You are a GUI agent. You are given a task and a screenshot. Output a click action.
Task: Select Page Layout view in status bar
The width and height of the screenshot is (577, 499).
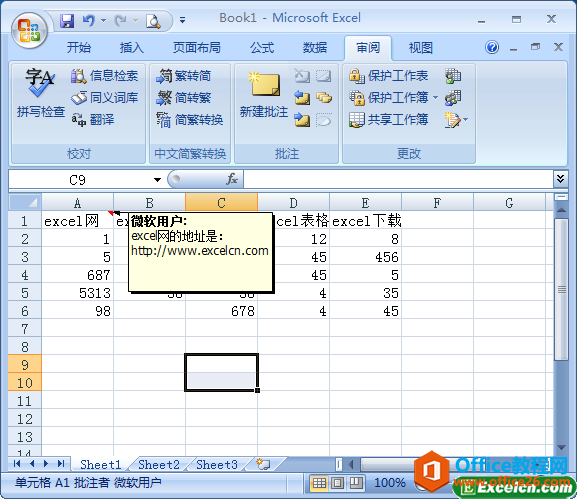(x=337, y=483)
